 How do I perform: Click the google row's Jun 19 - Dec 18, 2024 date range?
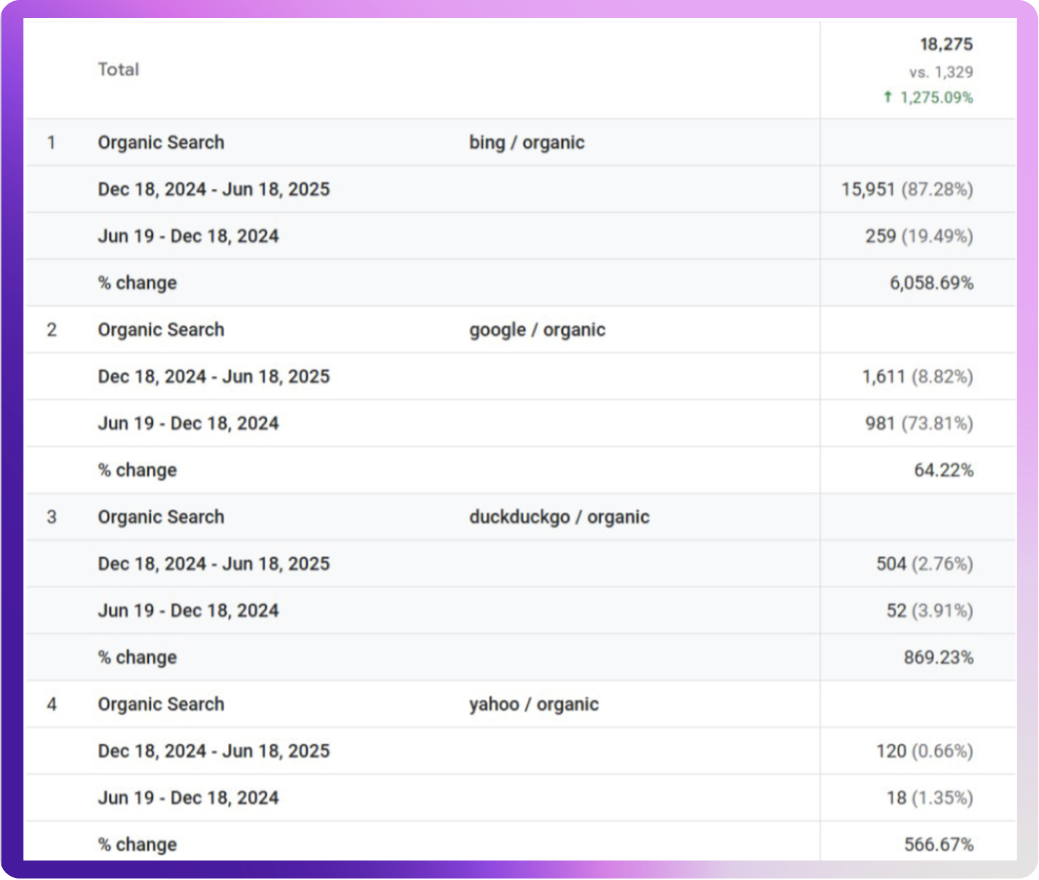(188, 423)
